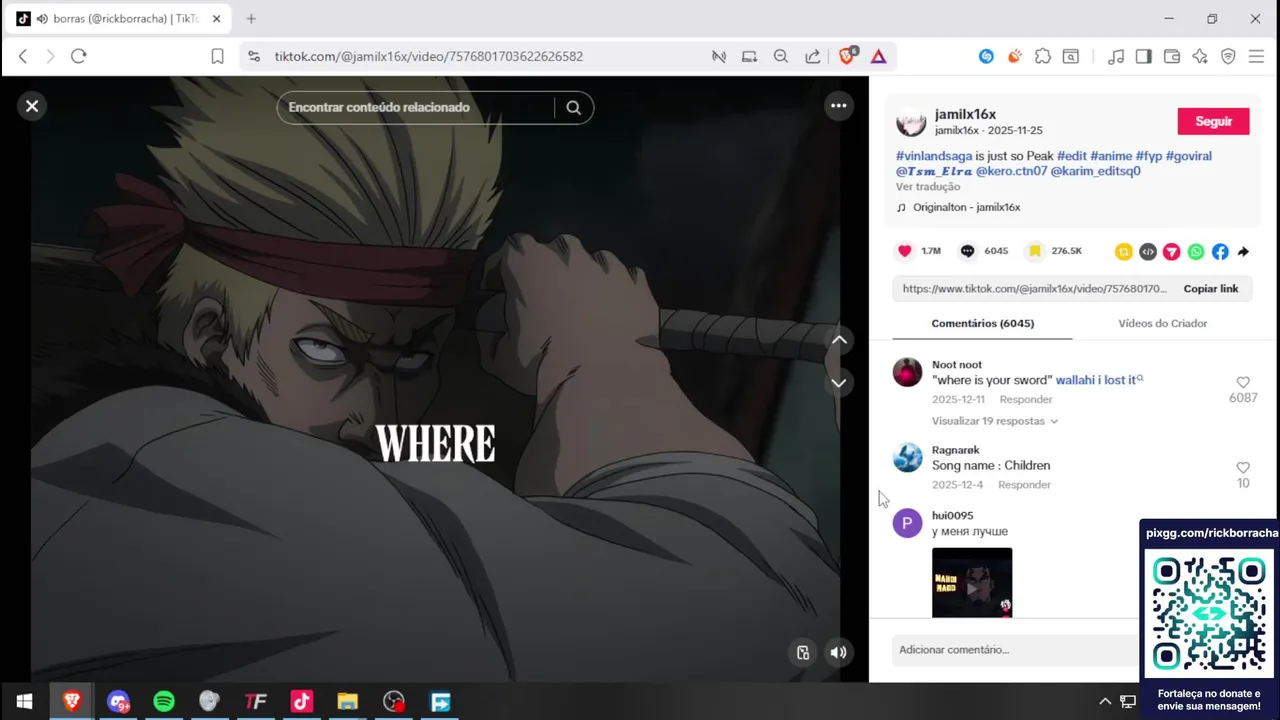Like Noot noot's comment
1280x720 pixels.
pos(1243,382)
